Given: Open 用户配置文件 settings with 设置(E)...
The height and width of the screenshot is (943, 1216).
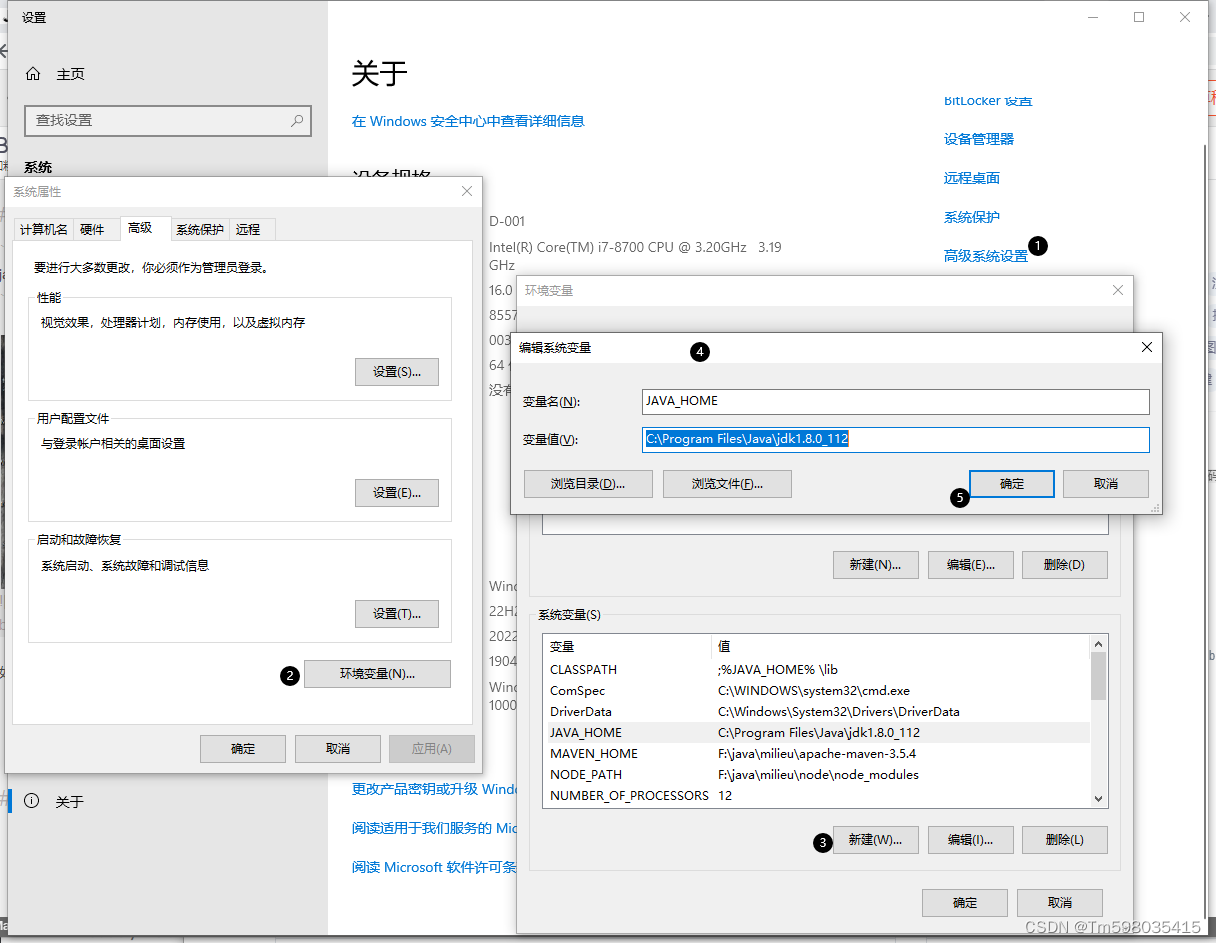Looking at the screenshot, I should (x=397, y=492).
